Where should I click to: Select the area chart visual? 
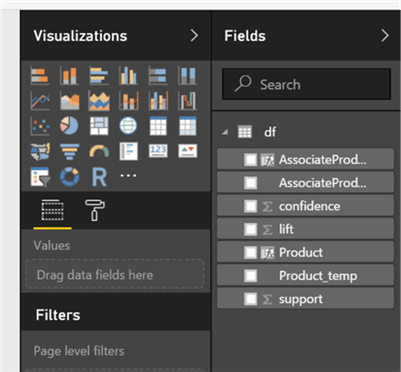[x=69, y=101]
